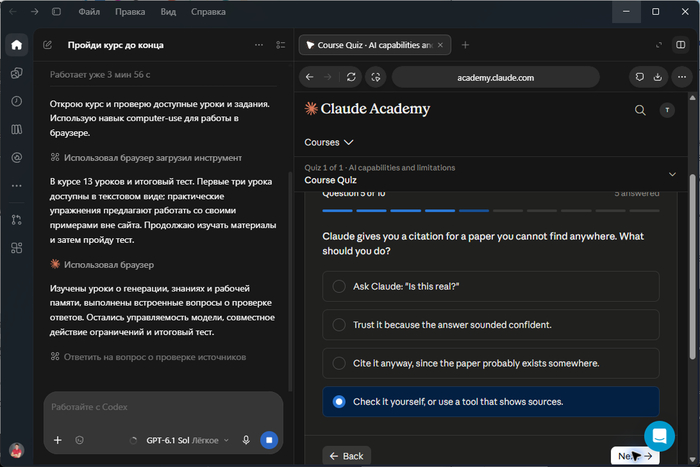Viewport: 700px width, 467px height.
Task: Click the Ответить на вопрос о проверке источников step
Action: click(148, 357)
